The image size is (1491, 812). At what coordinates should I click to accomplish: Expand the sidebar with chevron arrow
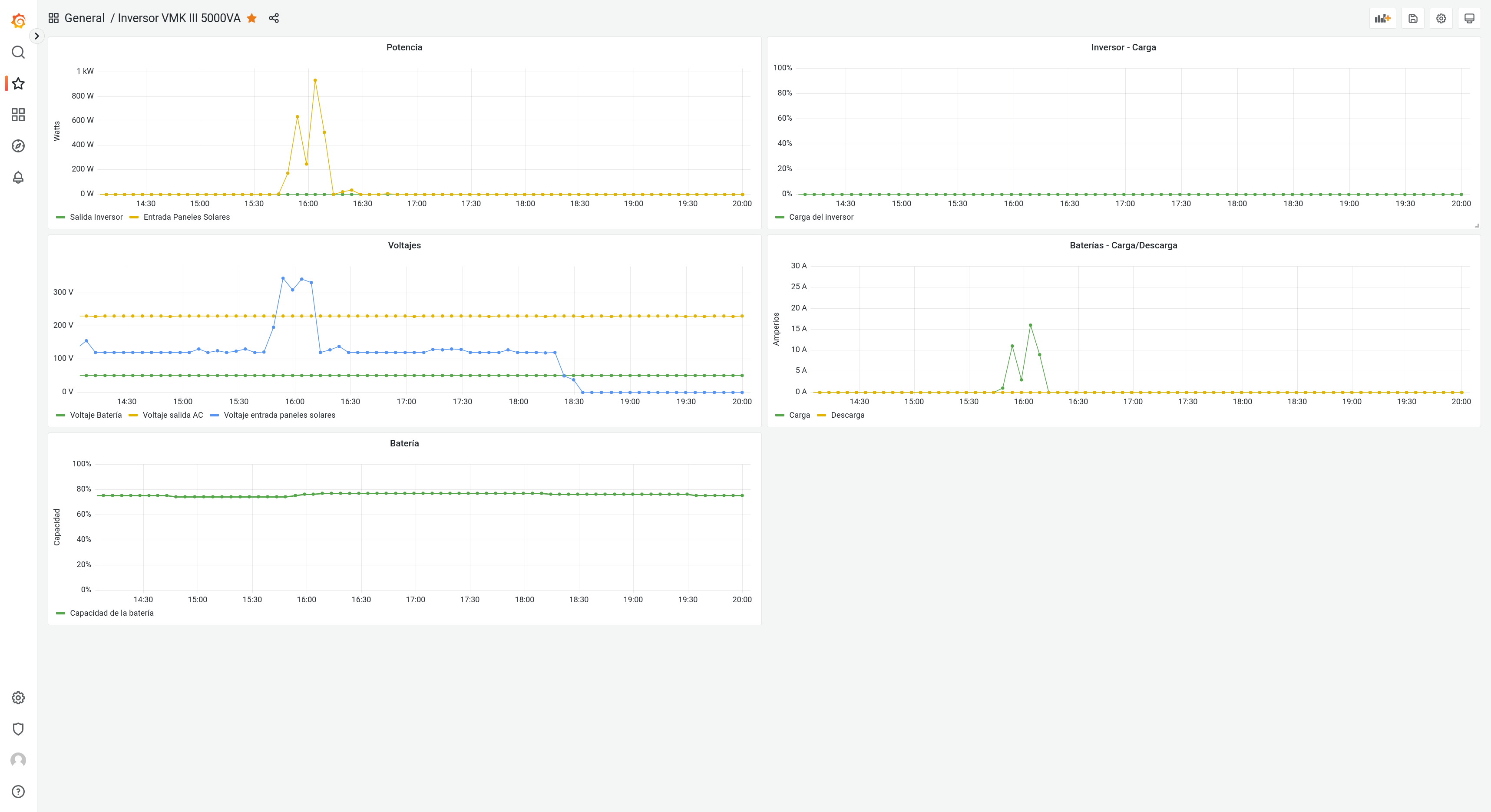tap(36, 36)
